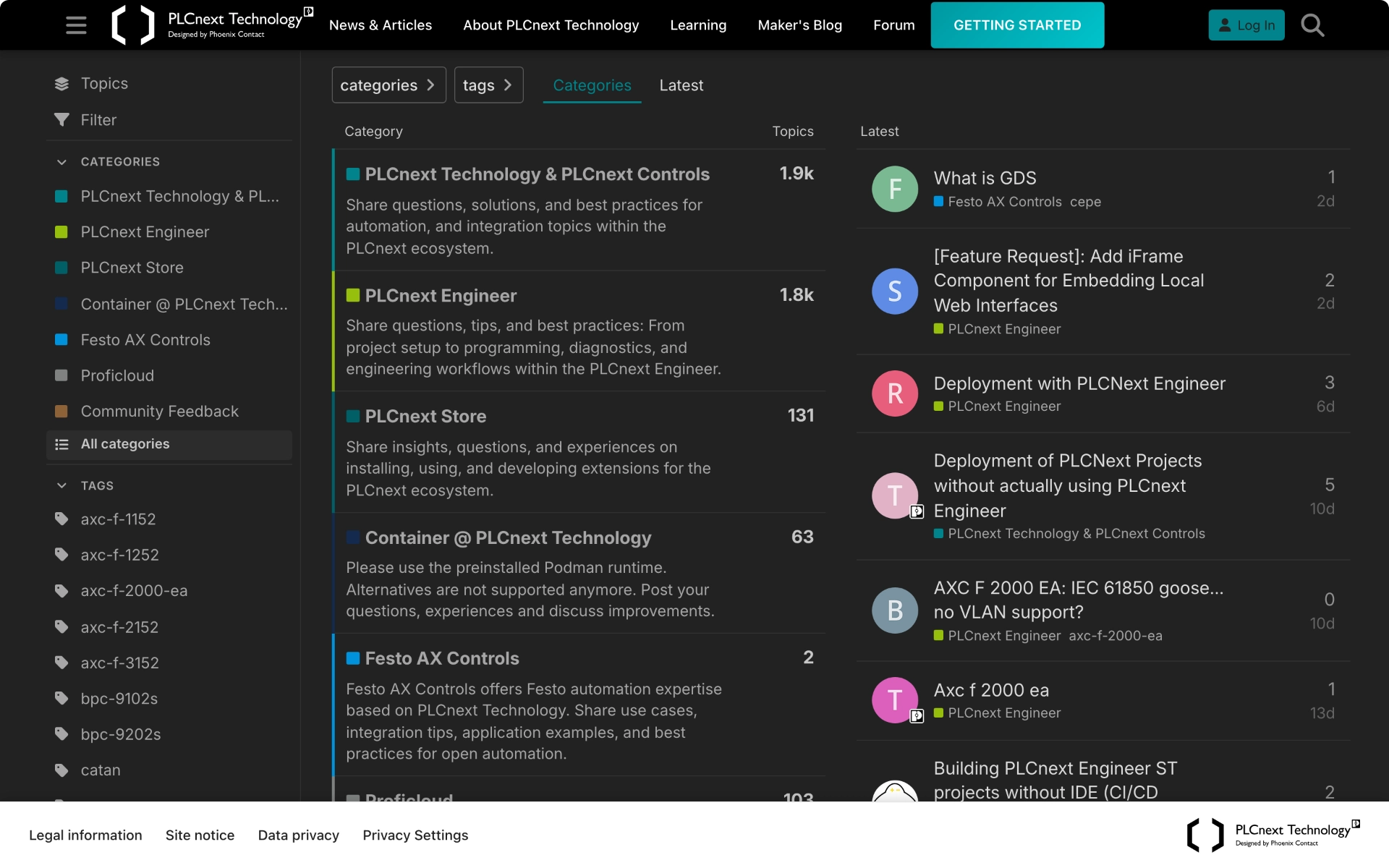Viewport: 1389px width, 868px height.
Task: Open the Learning menu item
Action: tap(697, 25)
